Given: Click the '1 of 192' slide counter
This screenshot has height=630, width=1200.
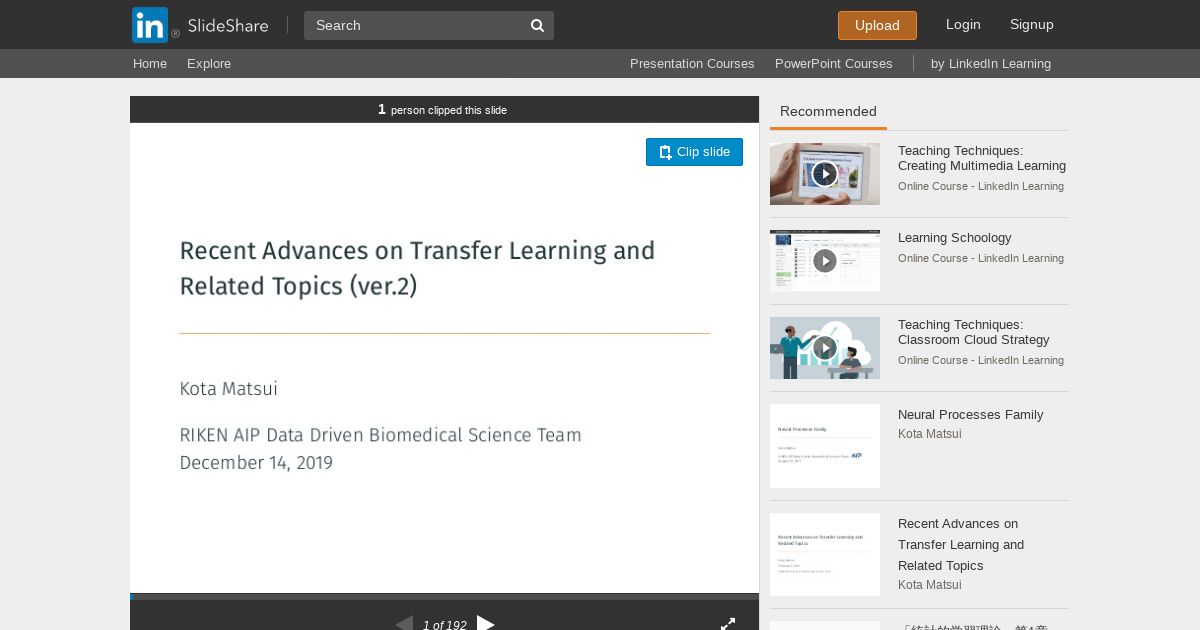Looking at the screenshot, I should [445, 625].
